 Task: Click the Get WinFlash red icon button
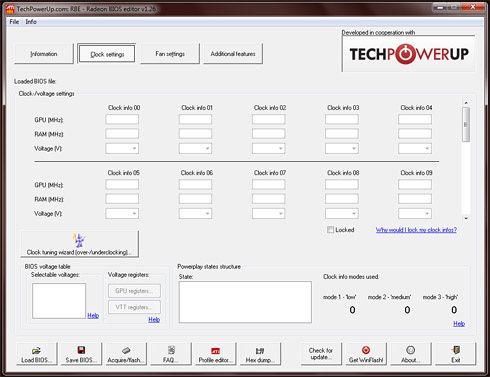click(366, 354)
